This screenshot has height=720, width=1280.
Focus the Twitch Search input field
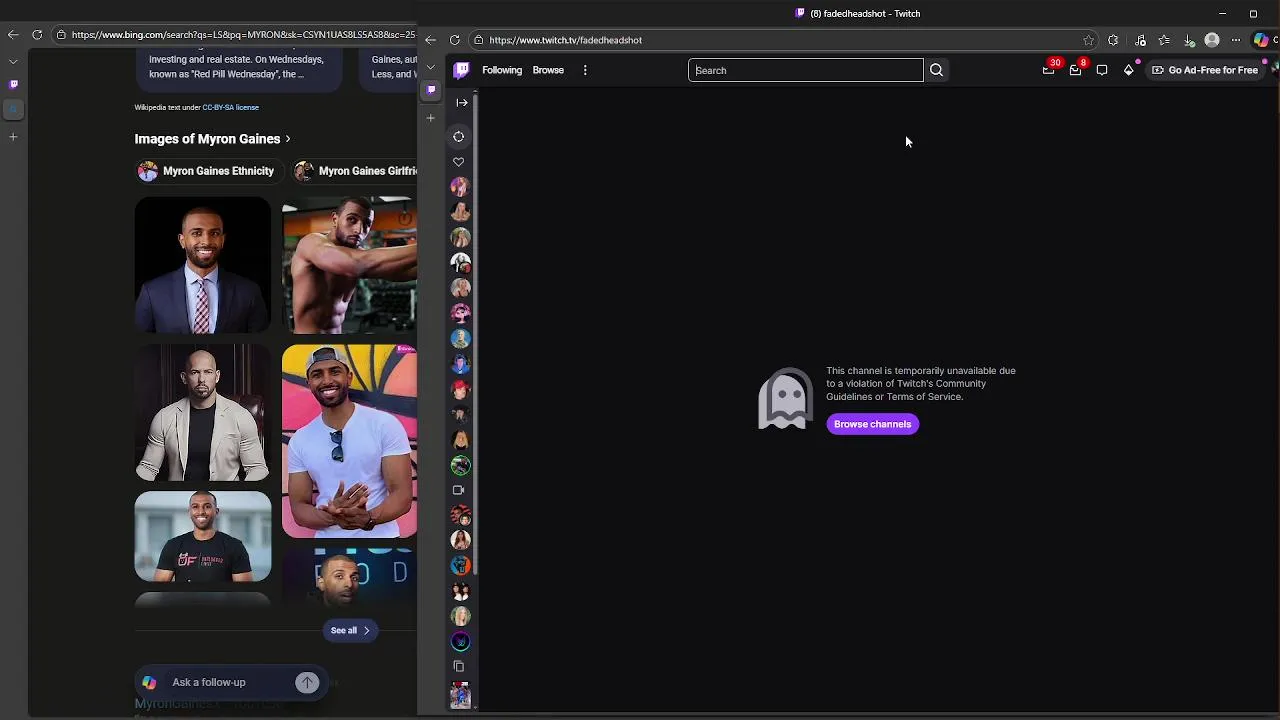[805, 70]
